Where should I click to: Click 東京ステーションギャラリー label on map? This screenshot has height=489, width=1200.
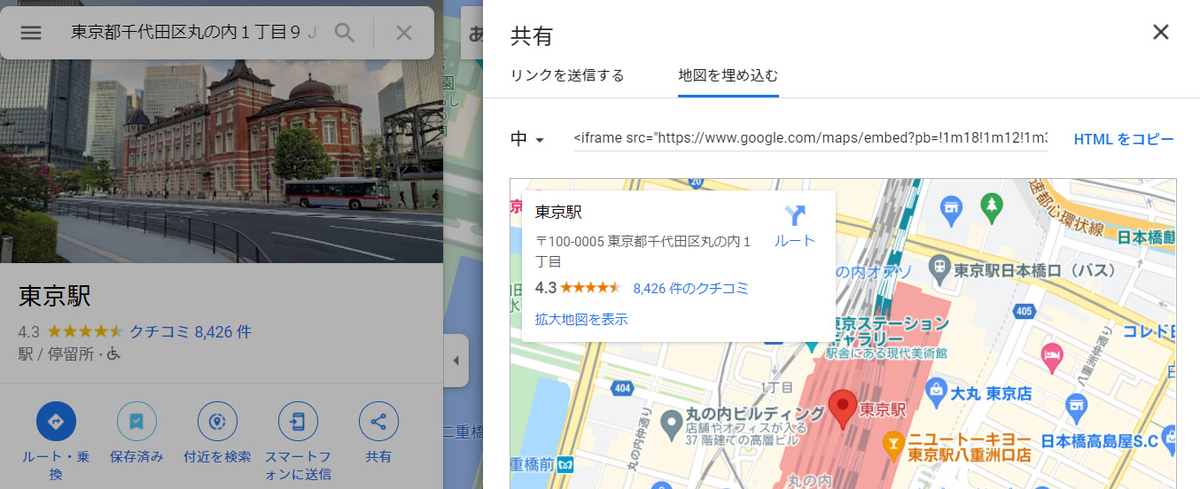coord(888,332)
